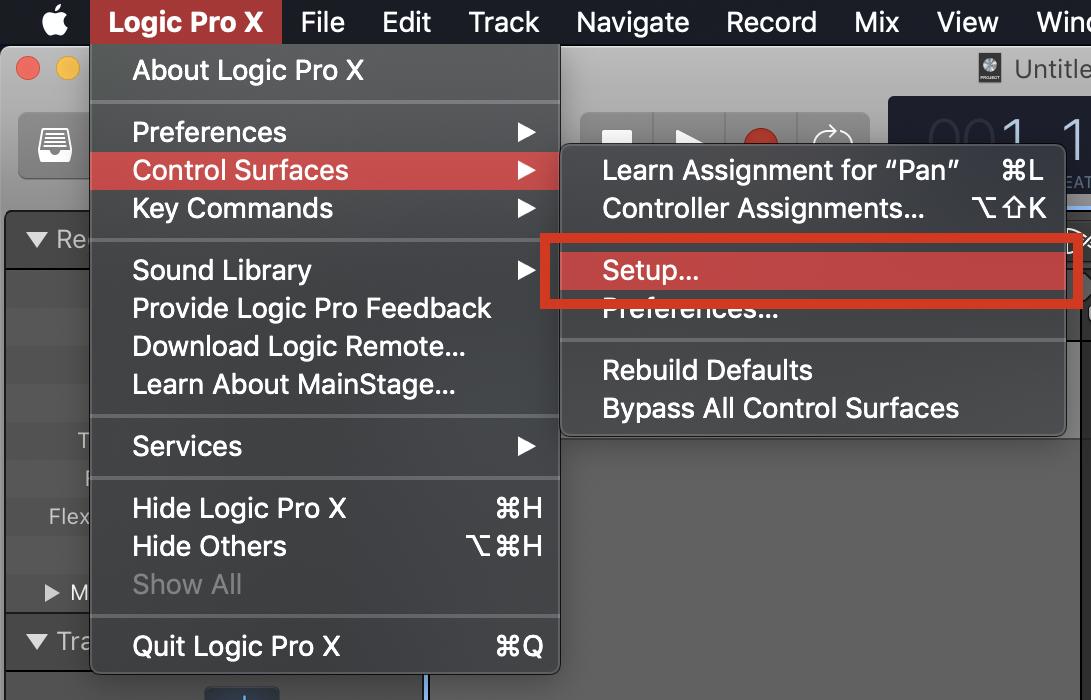
Task: Open the Mix menu
Action: pos(877,22)
